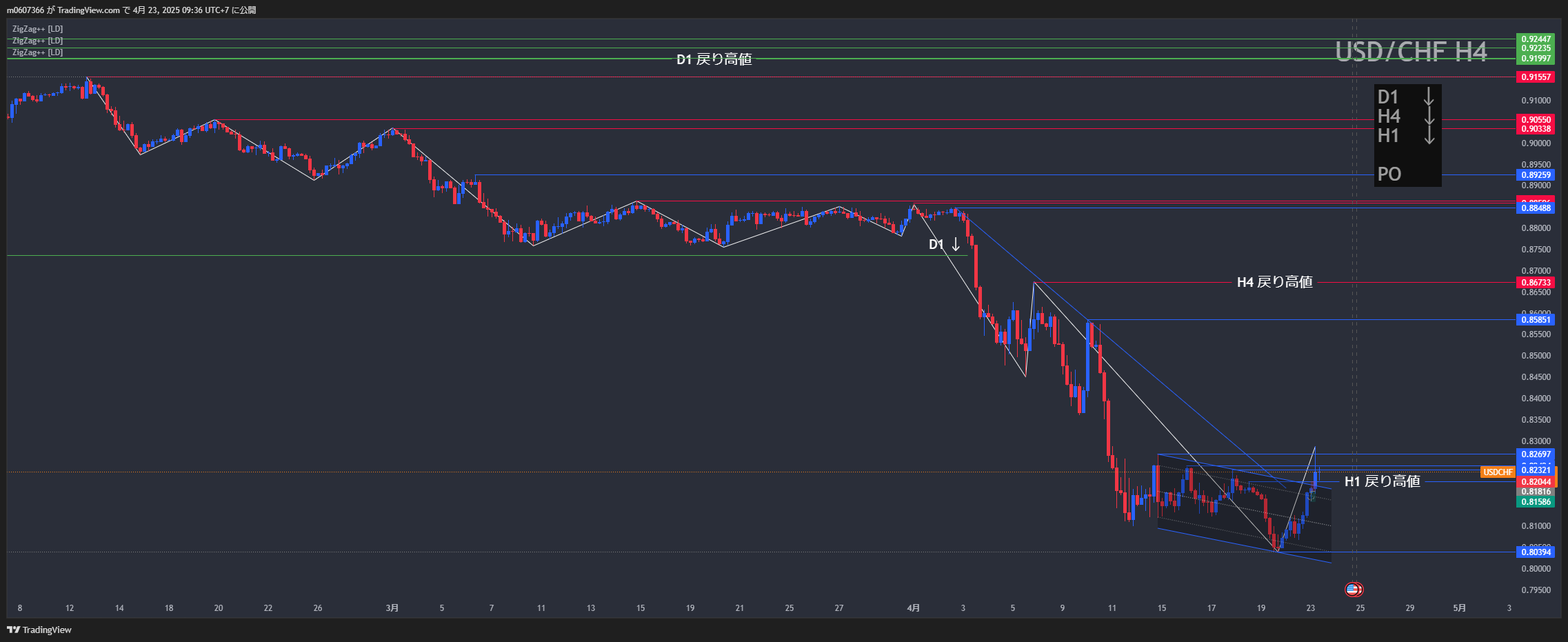Select the third ZigZag++ [LD] indicator legend
This screenshot has width=1568, height=642.
37,52
